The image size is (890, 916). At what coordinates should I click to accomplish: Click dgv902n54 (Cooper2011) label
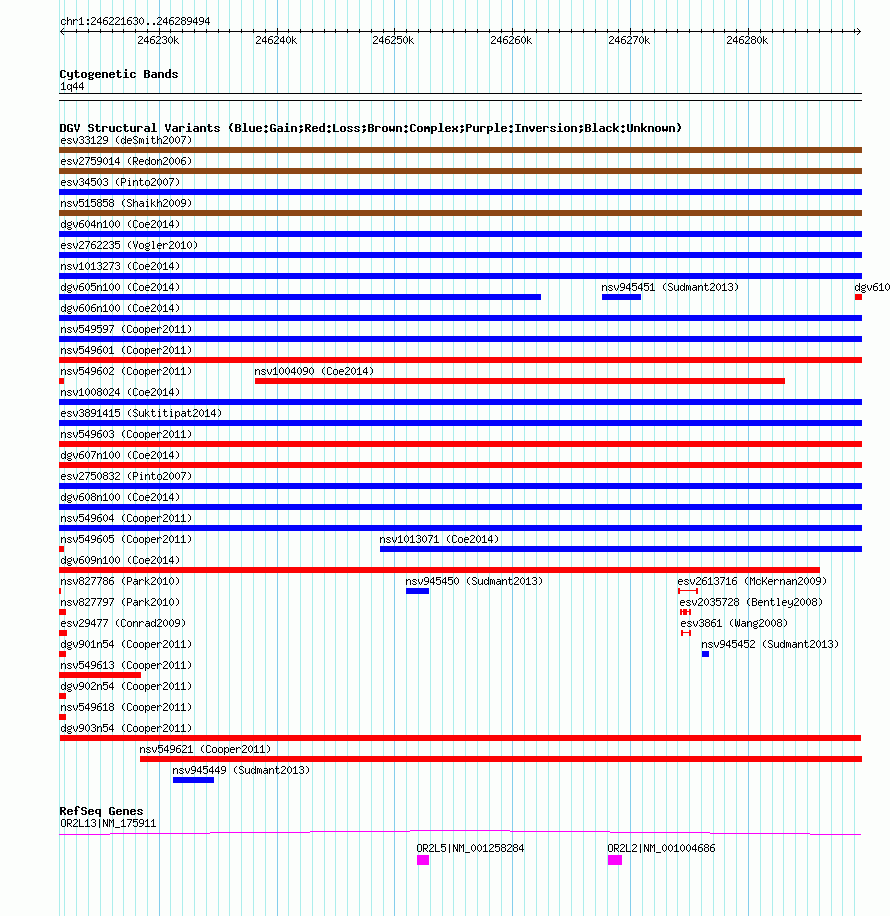(126, 687)
